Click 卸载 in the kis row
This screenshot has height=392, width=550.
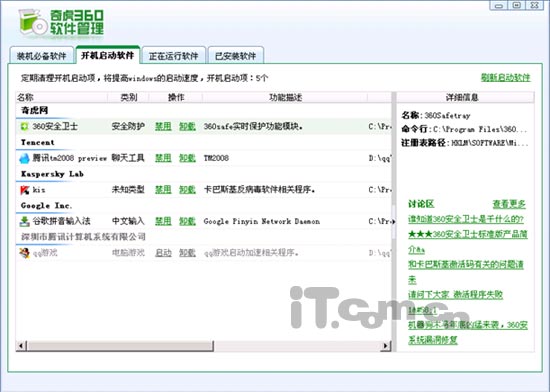(x=187, y=190)
